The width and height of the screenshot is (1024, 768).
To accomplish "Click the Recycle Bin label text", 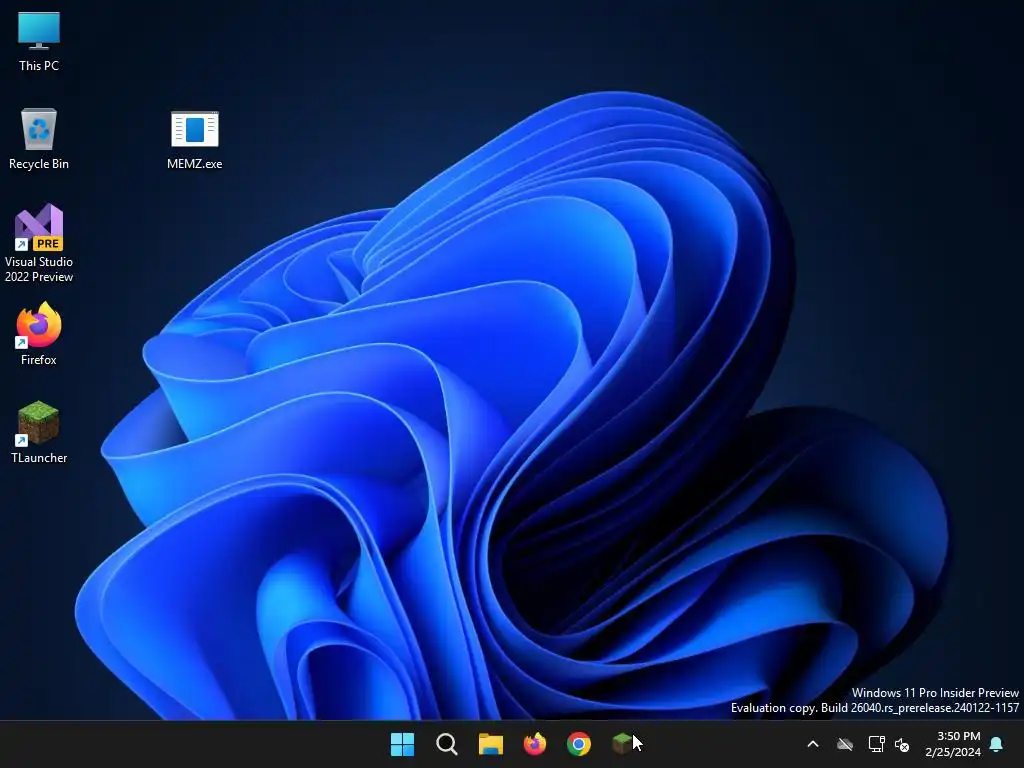I will click(x=39, y=164).
